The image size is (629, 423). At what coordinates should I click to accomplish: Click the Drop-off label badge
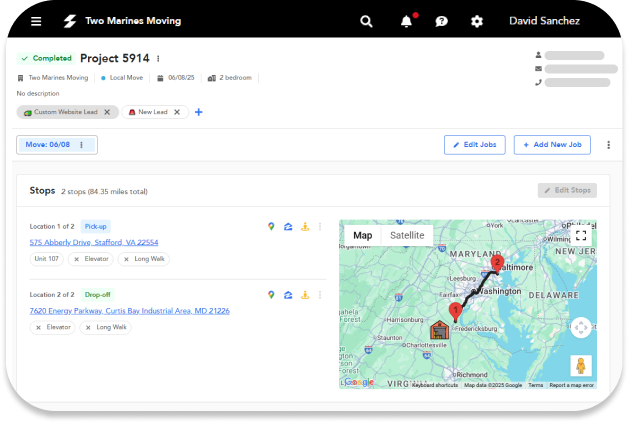97,295
